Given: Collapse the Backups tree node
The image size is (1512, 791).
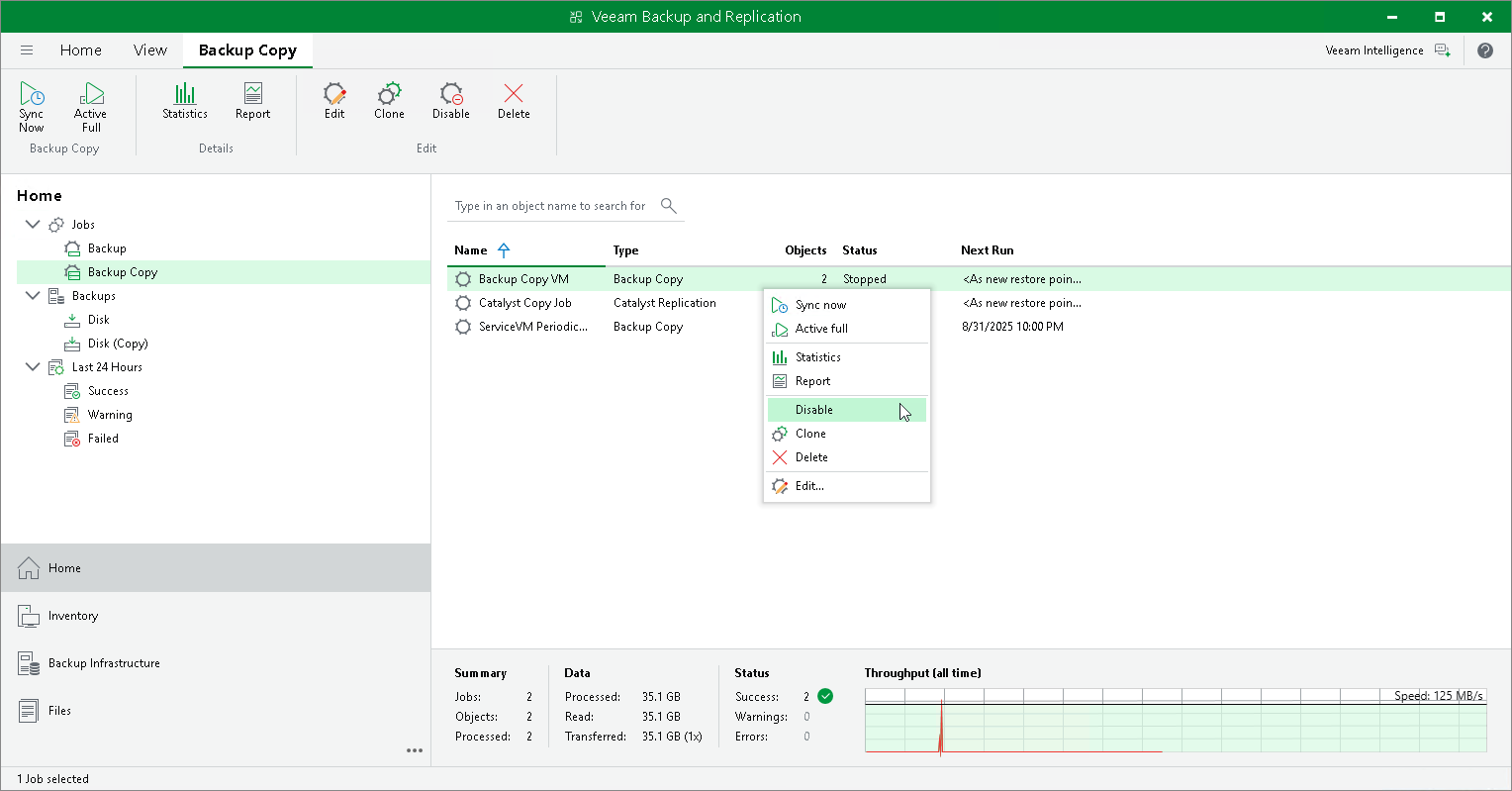Looking at the screenshot, I should [x=33, y=296].
